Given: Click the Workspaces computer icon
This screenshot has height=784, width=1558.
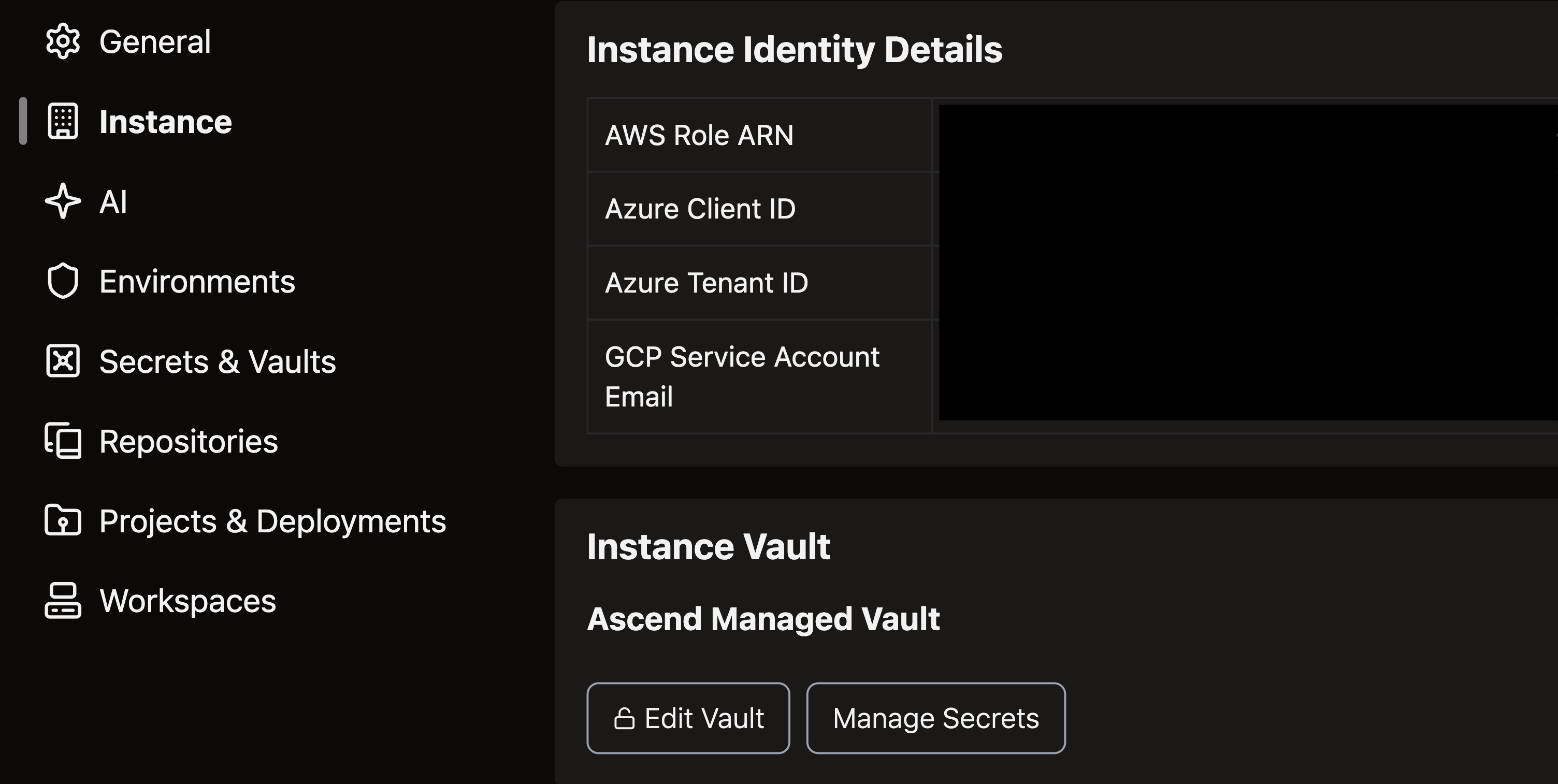Looking at the screenshot, I should [x=63, y=600].
